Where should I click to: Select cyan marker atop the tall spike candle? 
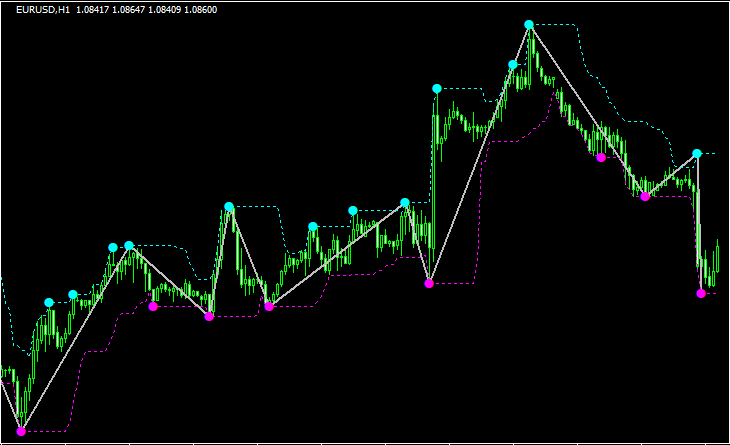(437, 89)
